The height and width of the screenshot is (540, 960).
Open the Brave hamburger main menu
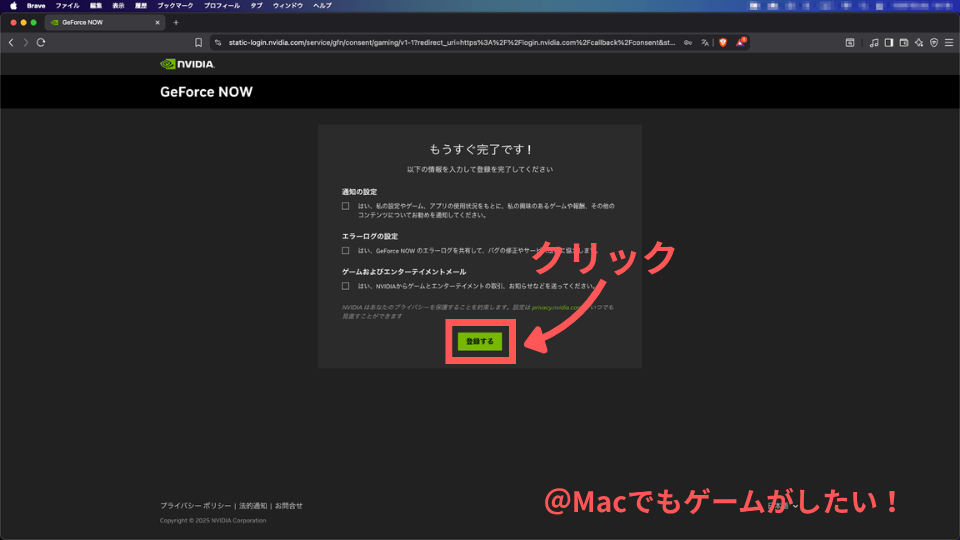pos(948,43)
